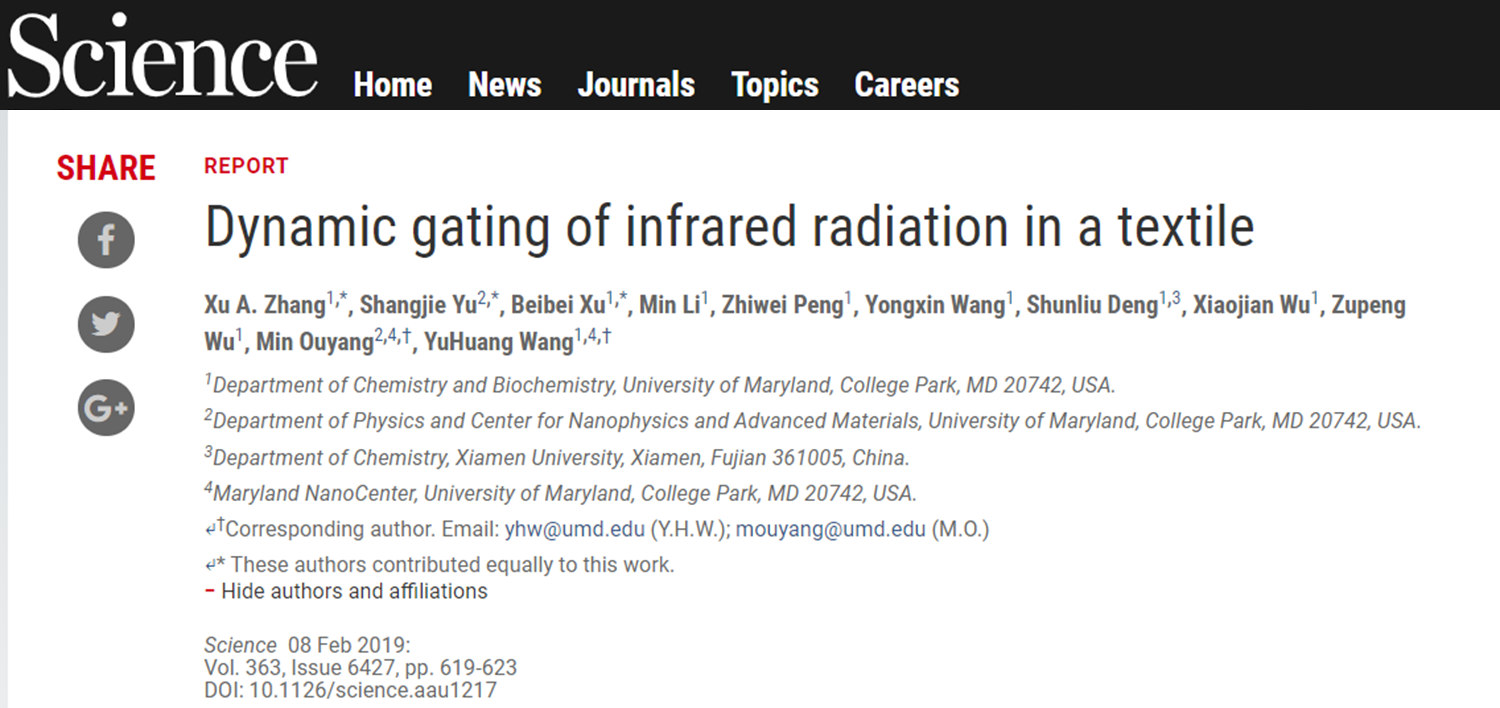
Task: Click the article title heading
Action: pyautogui.click(x=729, y=227)
